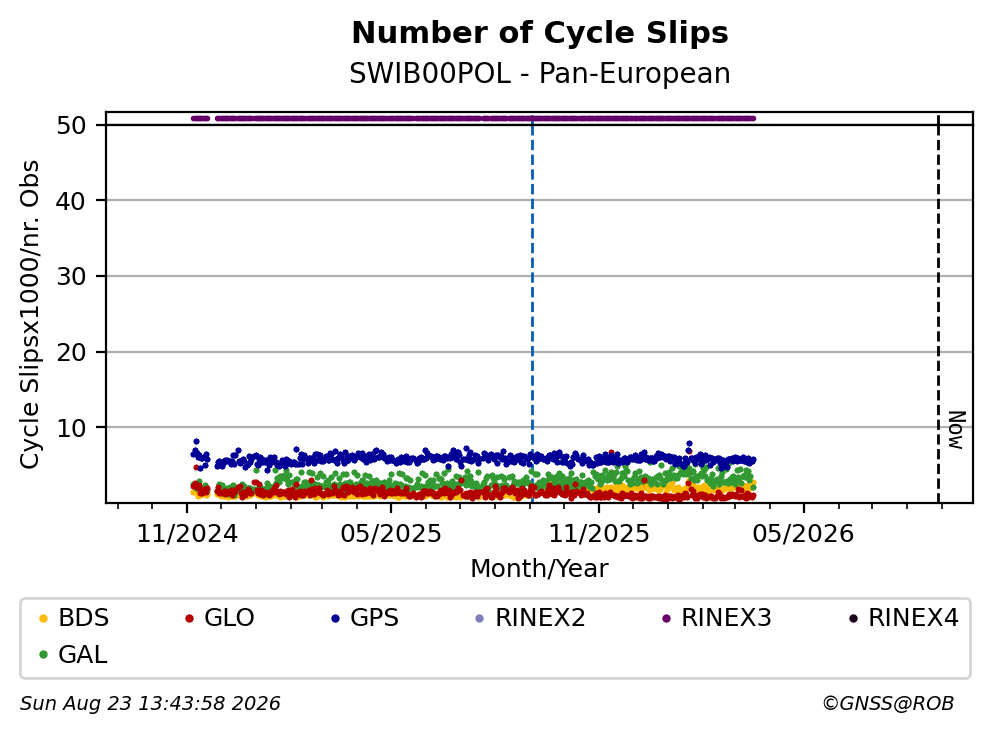This screenshot has height=734, width=993.
Task: Click the RINEX2 legend marker
Action: pyautogui.click(x=479, y=618)
